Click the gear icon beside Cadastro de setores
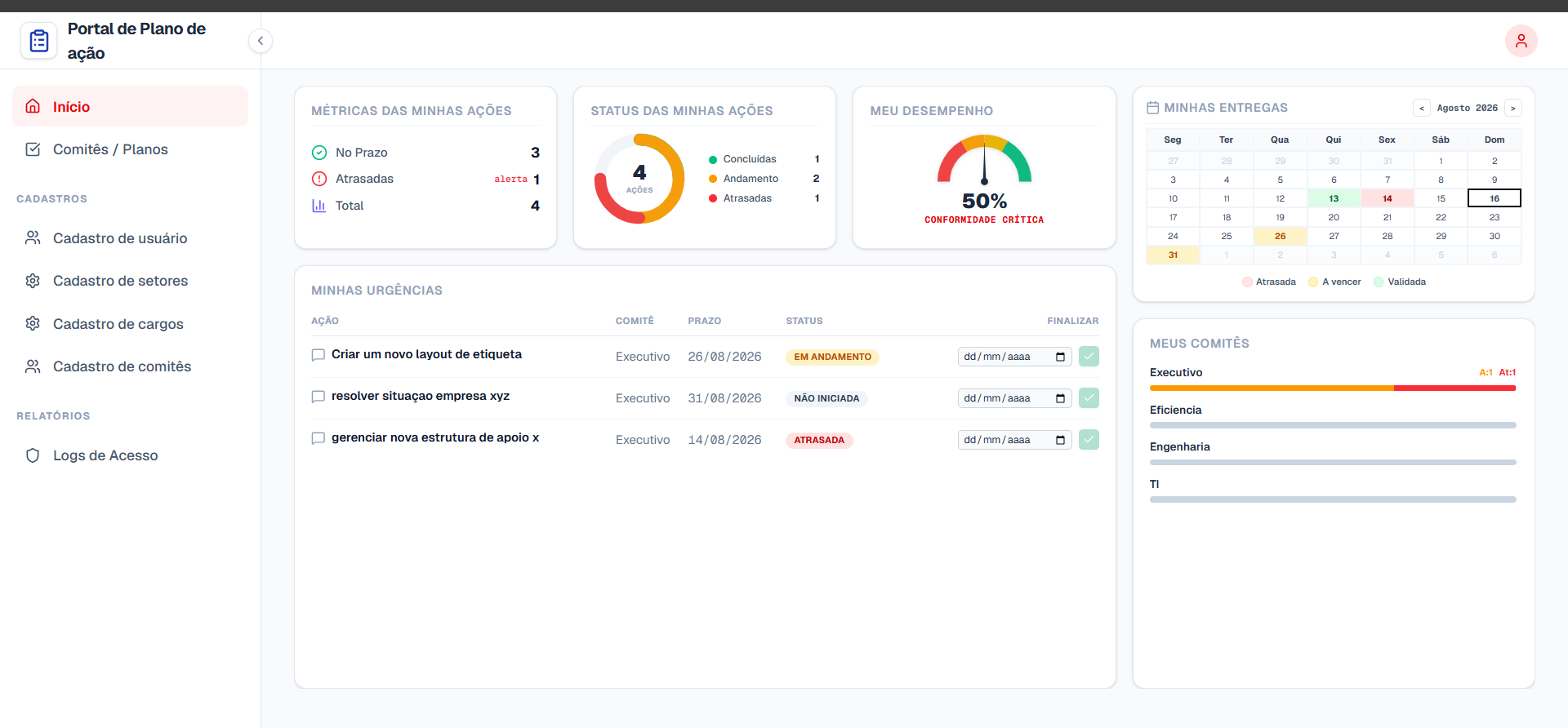1568x728 pixels. pyautogui.click(x=33, y=281)
